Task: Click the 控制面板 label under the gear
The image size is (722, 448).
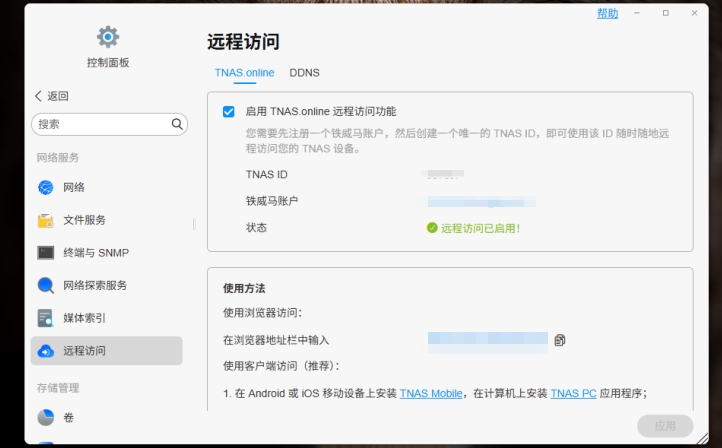Action: (x=108, y=63)
